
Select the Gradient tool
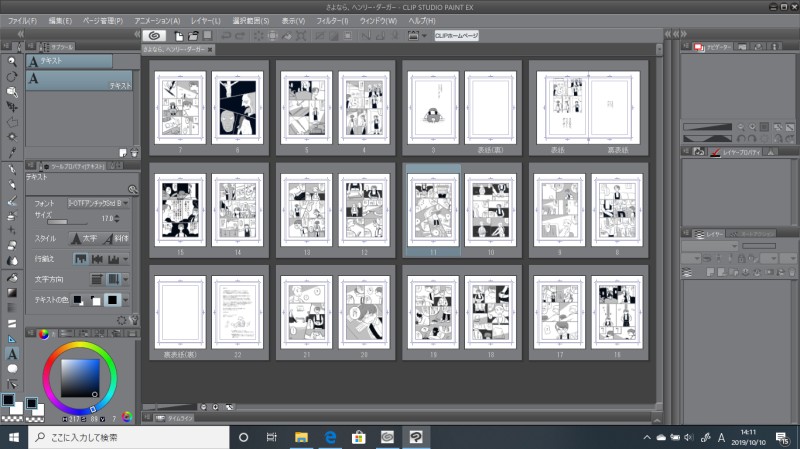click(12, 293)
